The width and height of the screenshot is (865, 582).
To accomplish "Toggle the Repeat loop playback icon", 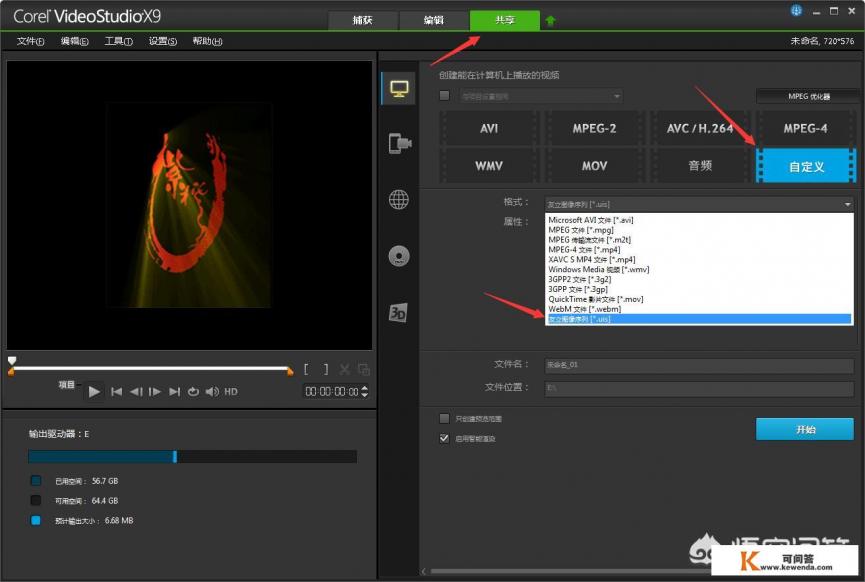I will 193,392.
